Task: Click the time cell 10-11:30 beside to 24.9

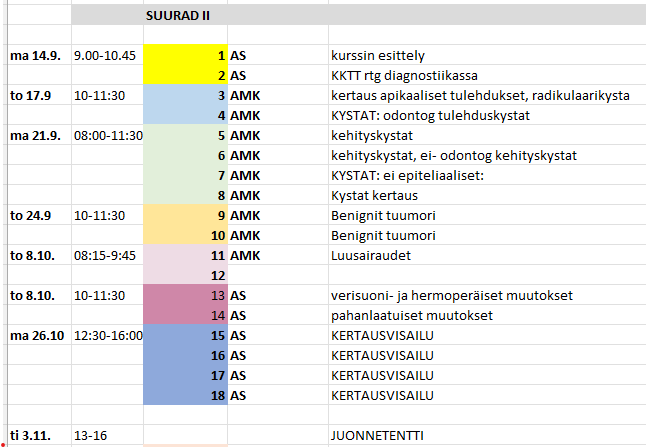Action: coord(108,215)
